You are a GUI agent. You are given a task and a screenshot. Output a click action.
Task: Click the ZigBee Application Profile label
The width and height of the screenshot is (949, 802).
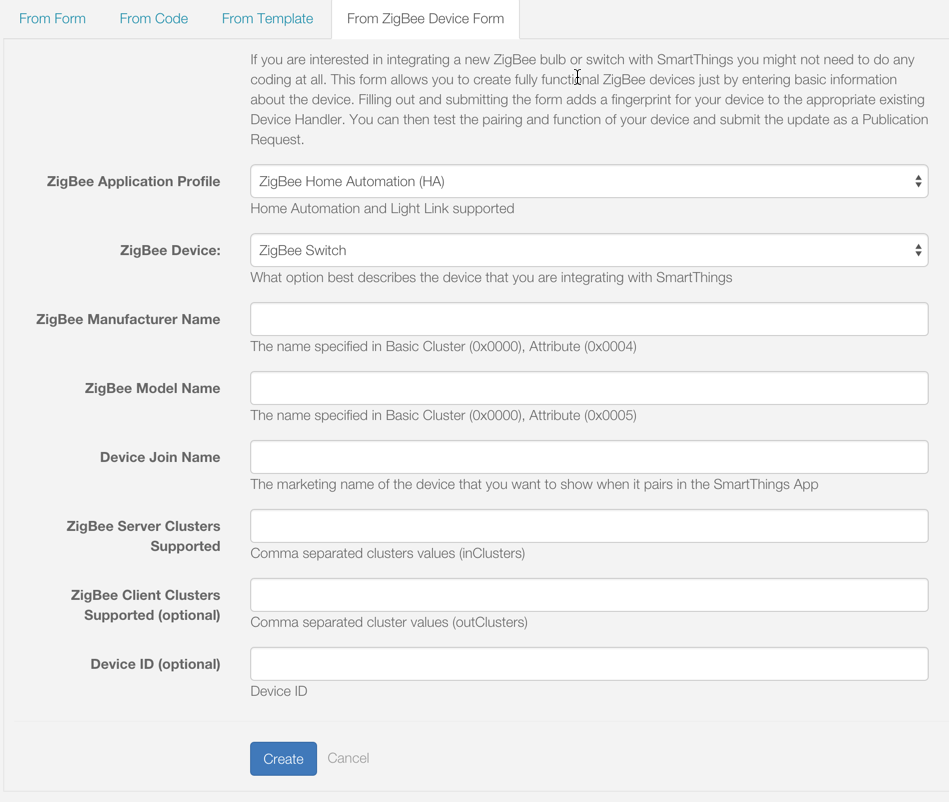[x=133, y=182]
